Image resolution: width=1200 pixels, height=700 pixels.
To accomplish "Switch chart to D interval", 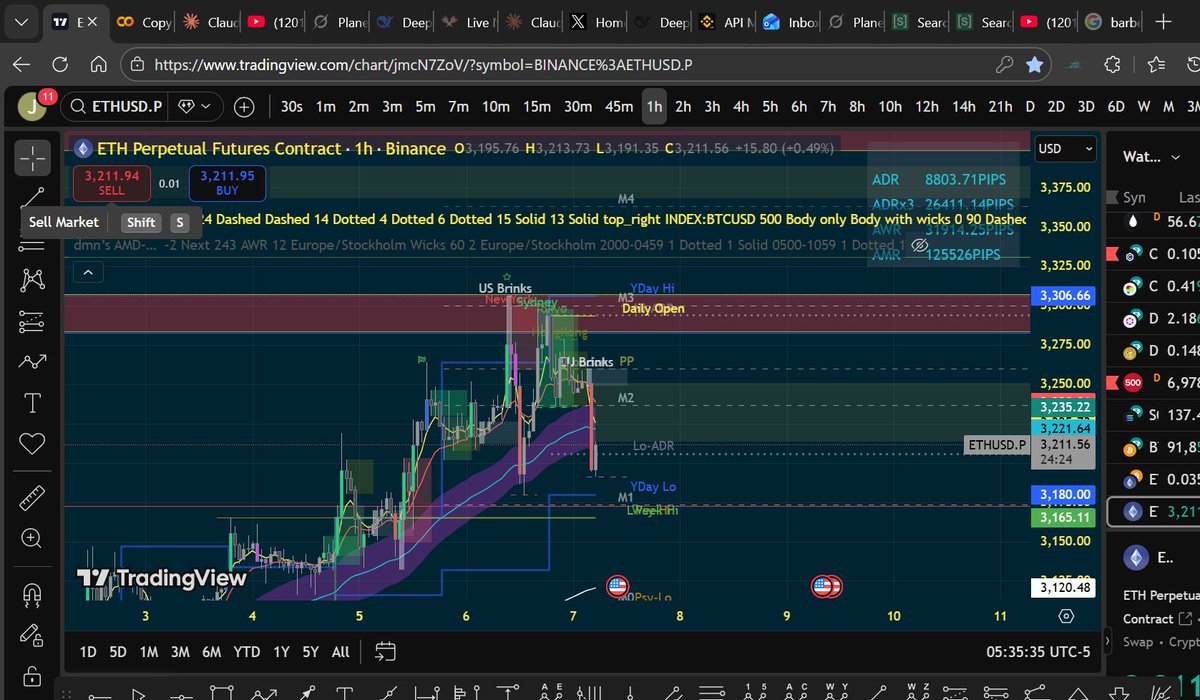I will coord(1030,107).
